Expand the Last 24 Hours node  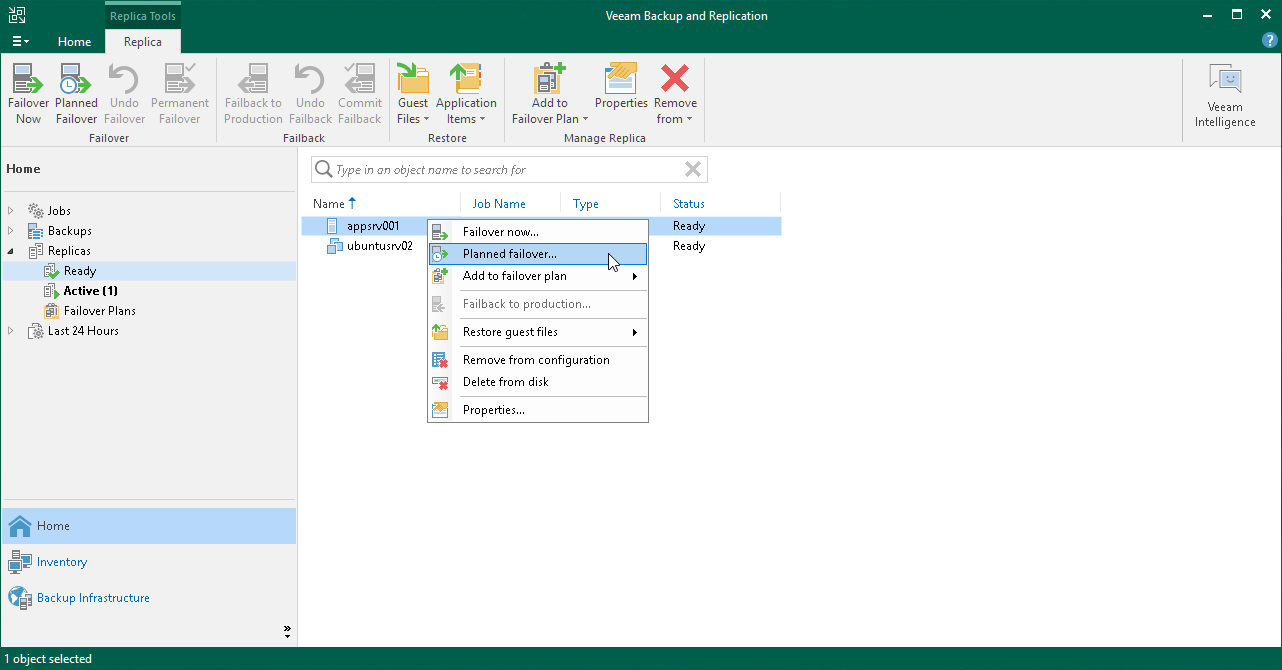[11, 331]
